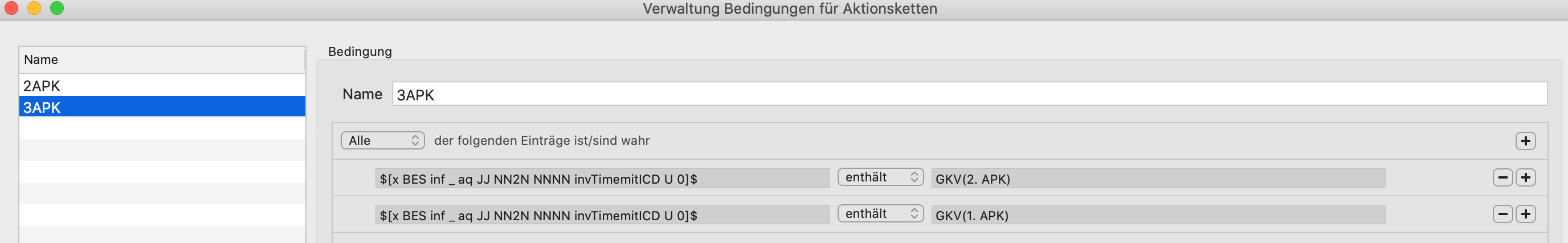Remove the GKV(2. APK) condition row
This screenshot has width=1568, height=243.
pos(1503,177)
